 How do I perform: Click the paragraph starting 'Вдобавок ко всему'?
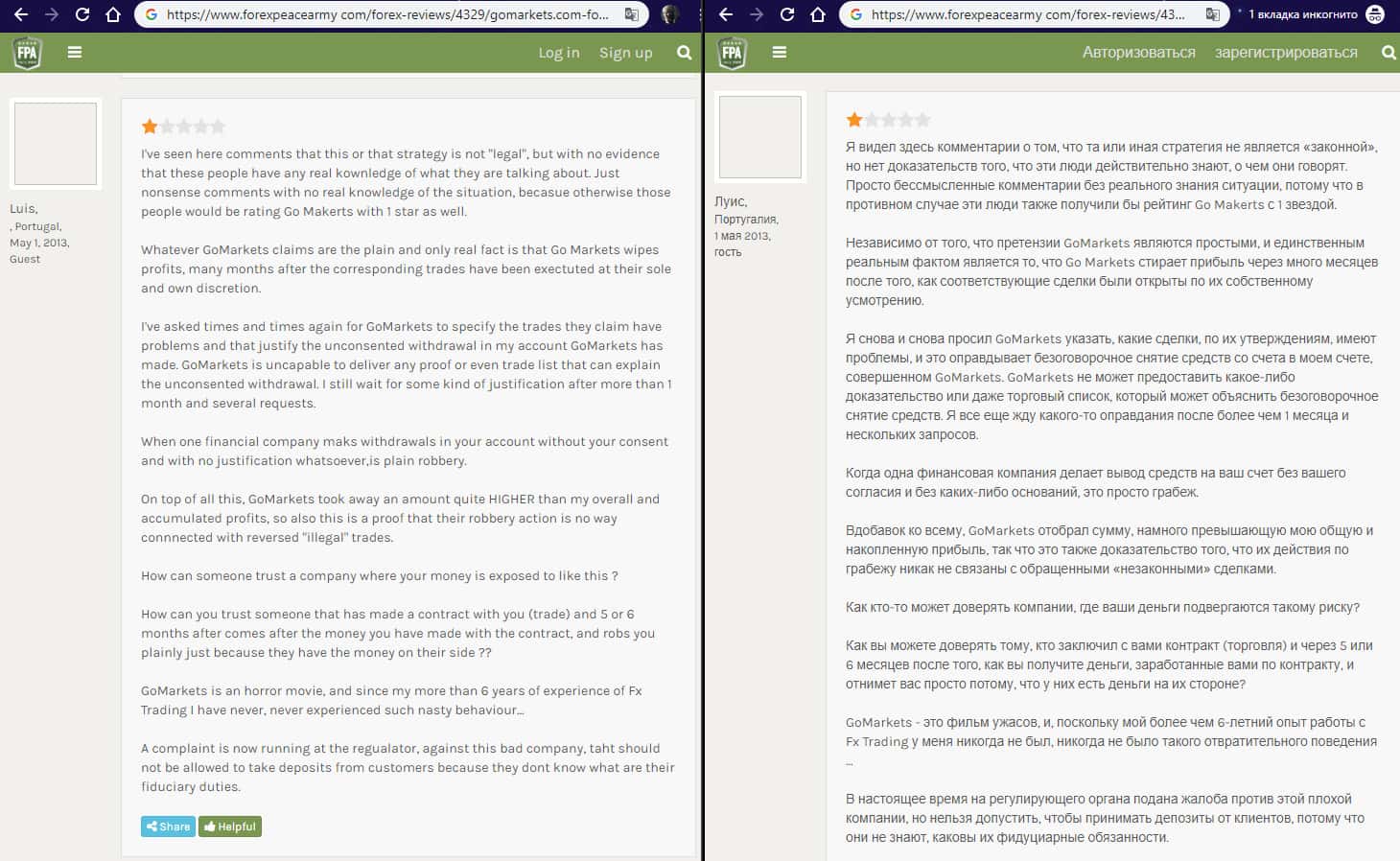[x=1109, y=550]
